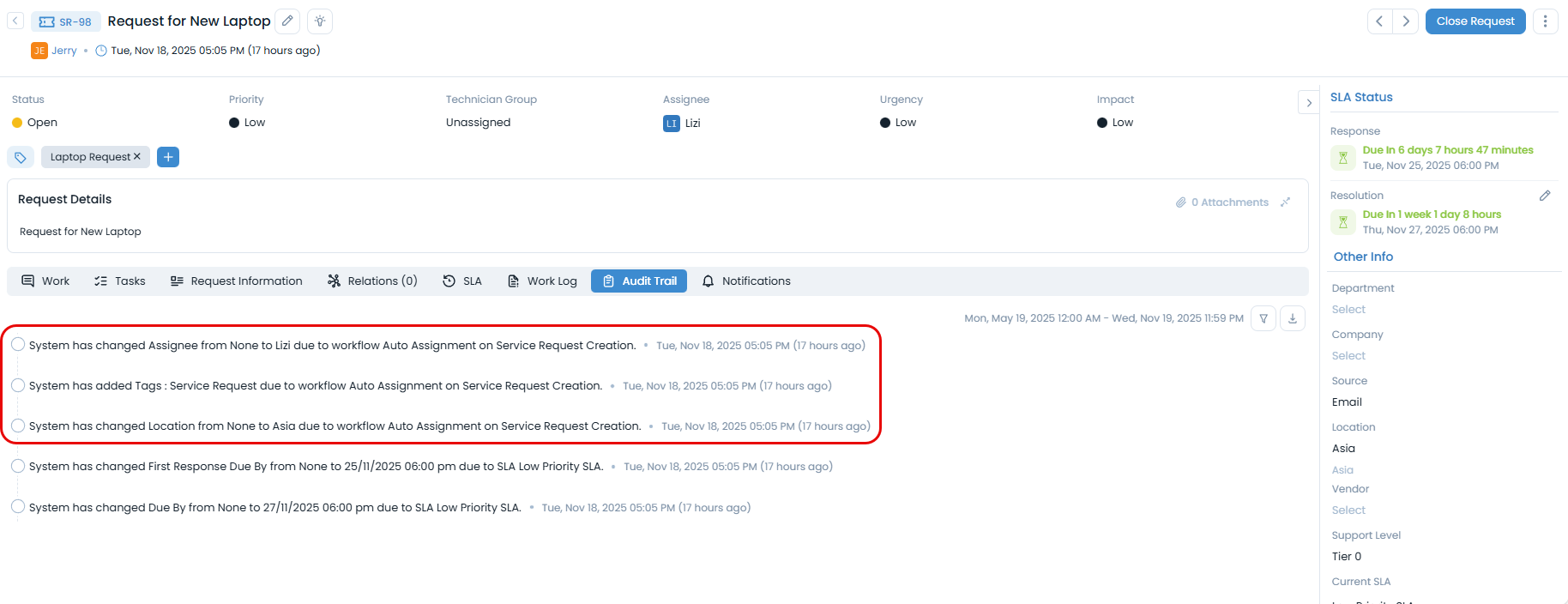Click the edit pencil next to request title
This screenshot has height=604, width=1568.
(288, 21)
